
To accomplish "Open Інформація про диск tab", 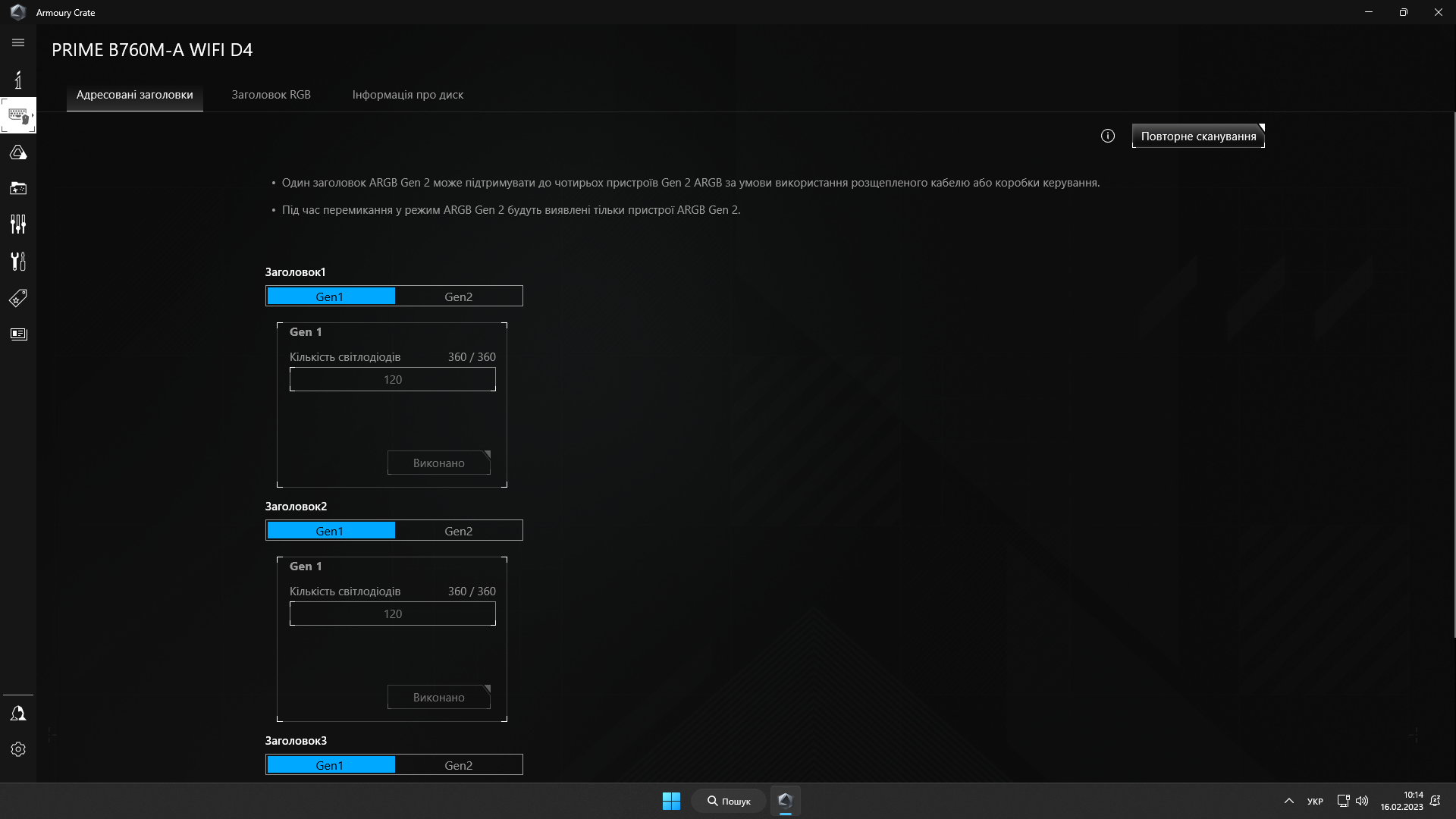I will tap(407, 95).
